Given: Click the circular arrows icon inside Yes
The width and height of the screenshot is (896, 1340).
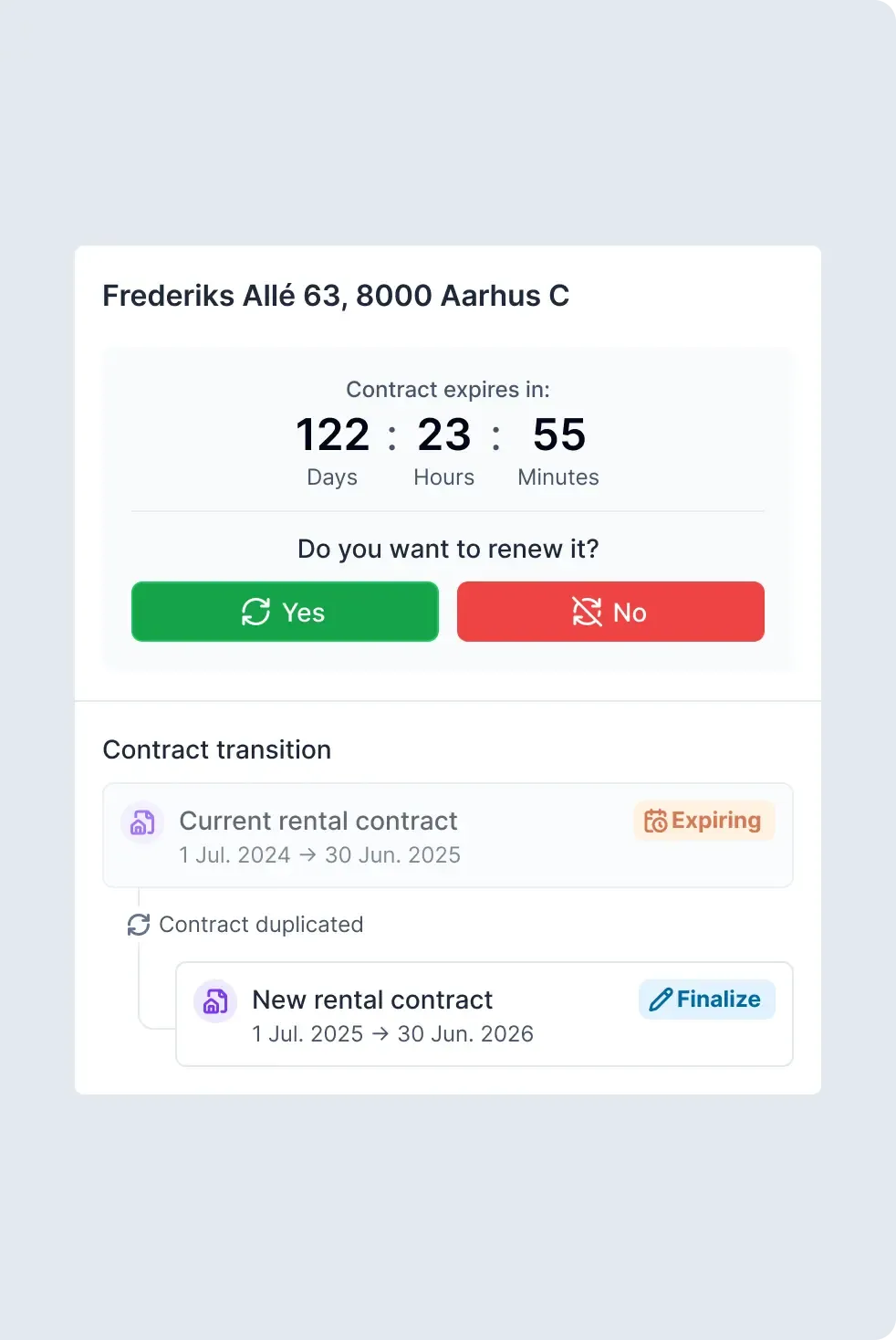Looking at the screenshot, I should pyautogui.click(x=255, y=612).
